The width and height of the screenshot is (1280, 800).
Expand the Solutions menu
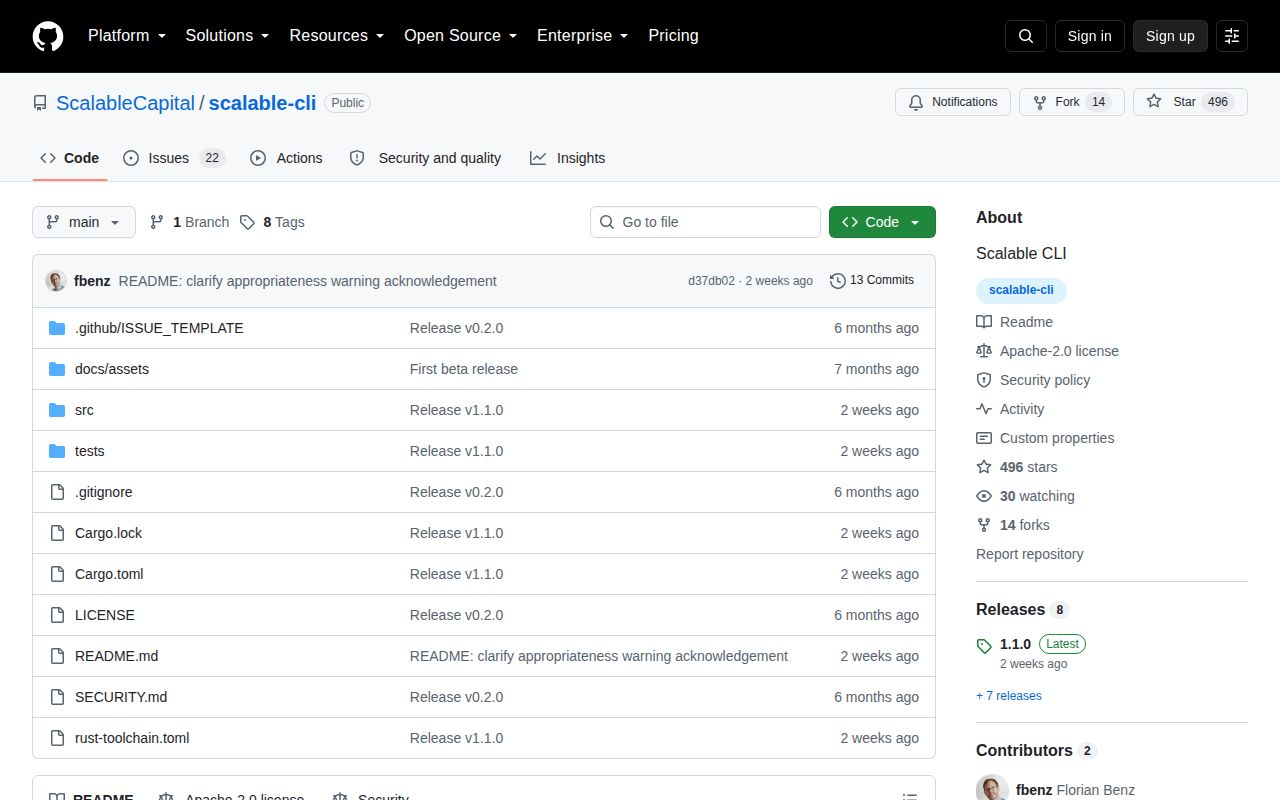pos(227,36)
